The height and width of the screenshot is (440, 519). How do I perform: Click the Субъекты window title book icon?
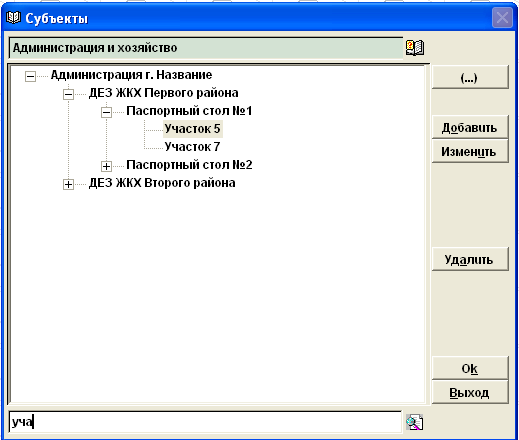tap(13, 18)
